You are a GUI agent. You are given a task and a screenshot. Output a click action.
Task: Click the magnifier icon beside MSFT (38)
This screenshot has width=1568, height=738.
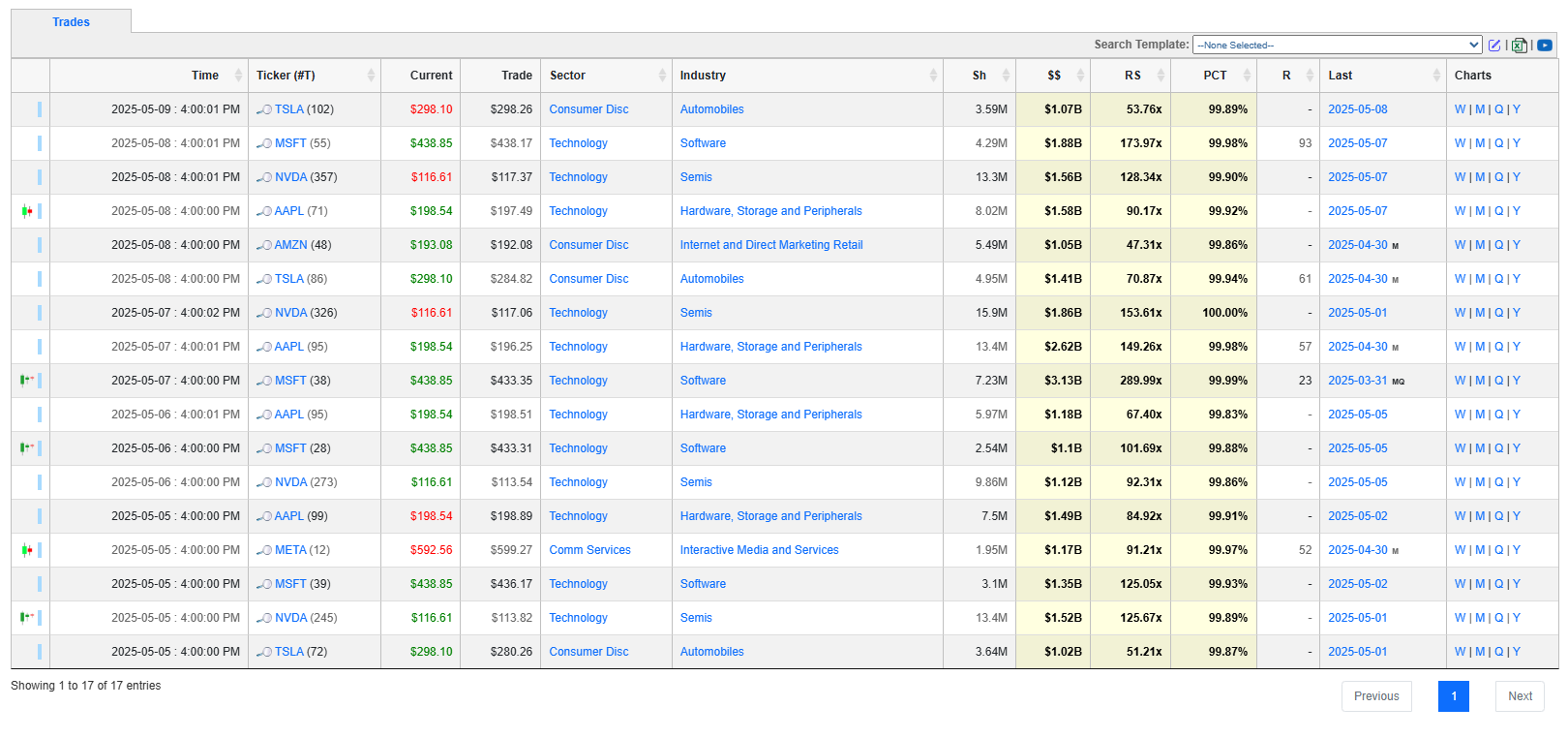264,381
